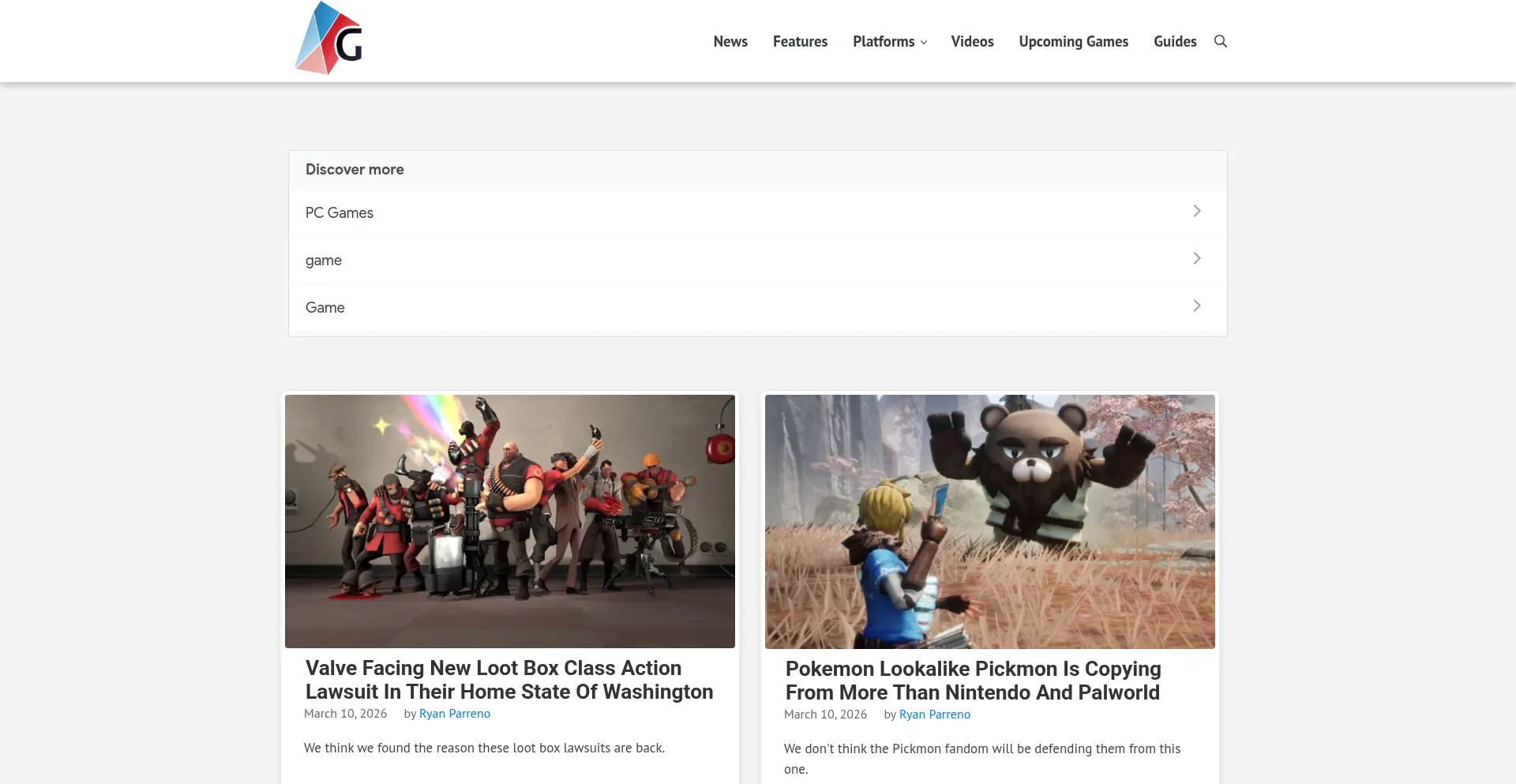Open Ryan Parreno's profile under Valve article
Image resolution: width=1516 pixels, height=784 pixels.
pyautogui.click(x=455, y=714)
